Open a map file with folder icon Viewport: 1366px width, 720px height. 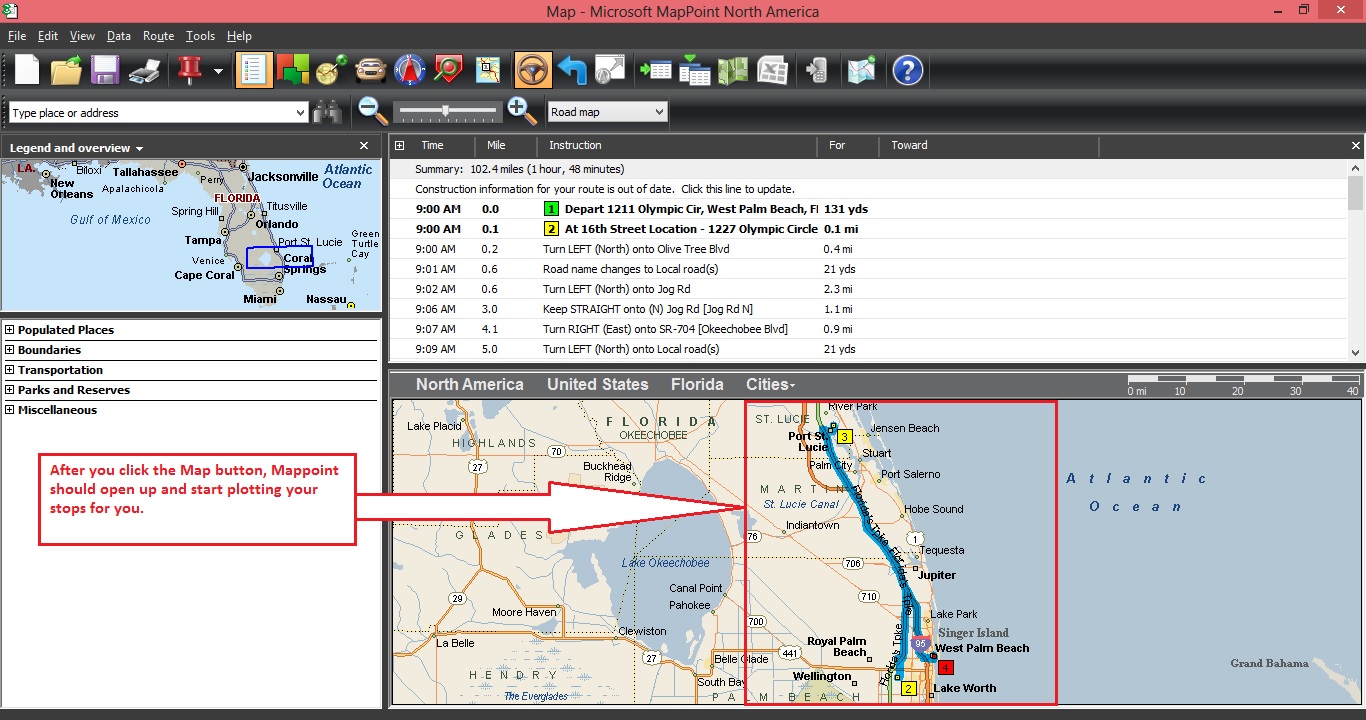click(66, 70)
